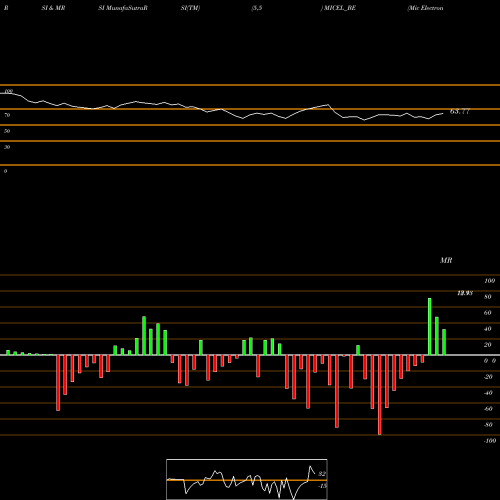
Task: Click the 'MR' panel title
Action: (x=446, y=260)
